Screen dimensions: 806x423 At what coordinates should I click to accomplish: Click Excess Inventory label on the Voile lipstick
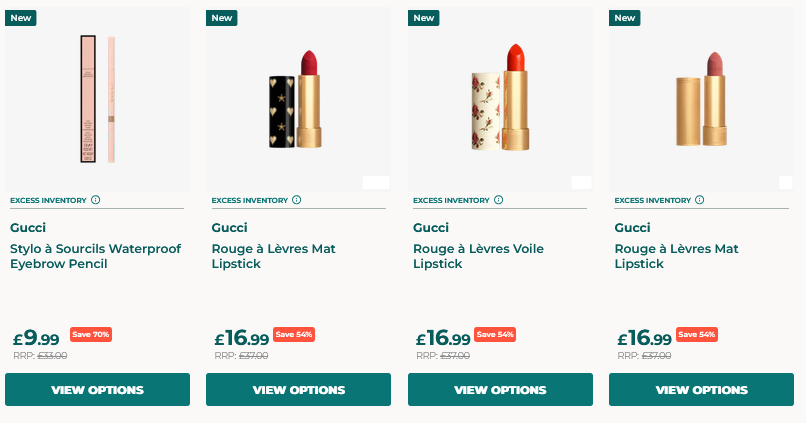pyautogui.click(x=451, y=200)
